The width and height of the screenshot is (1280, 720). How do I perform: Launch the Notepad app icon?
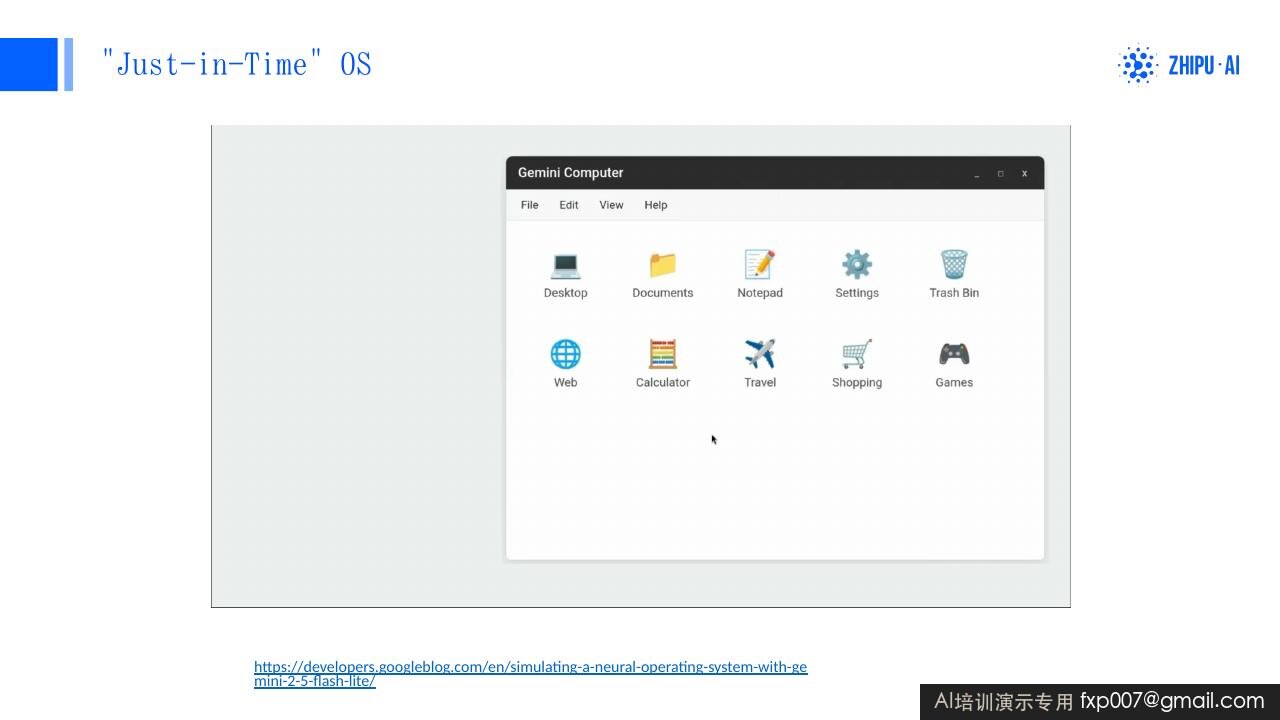pos(760,265)
